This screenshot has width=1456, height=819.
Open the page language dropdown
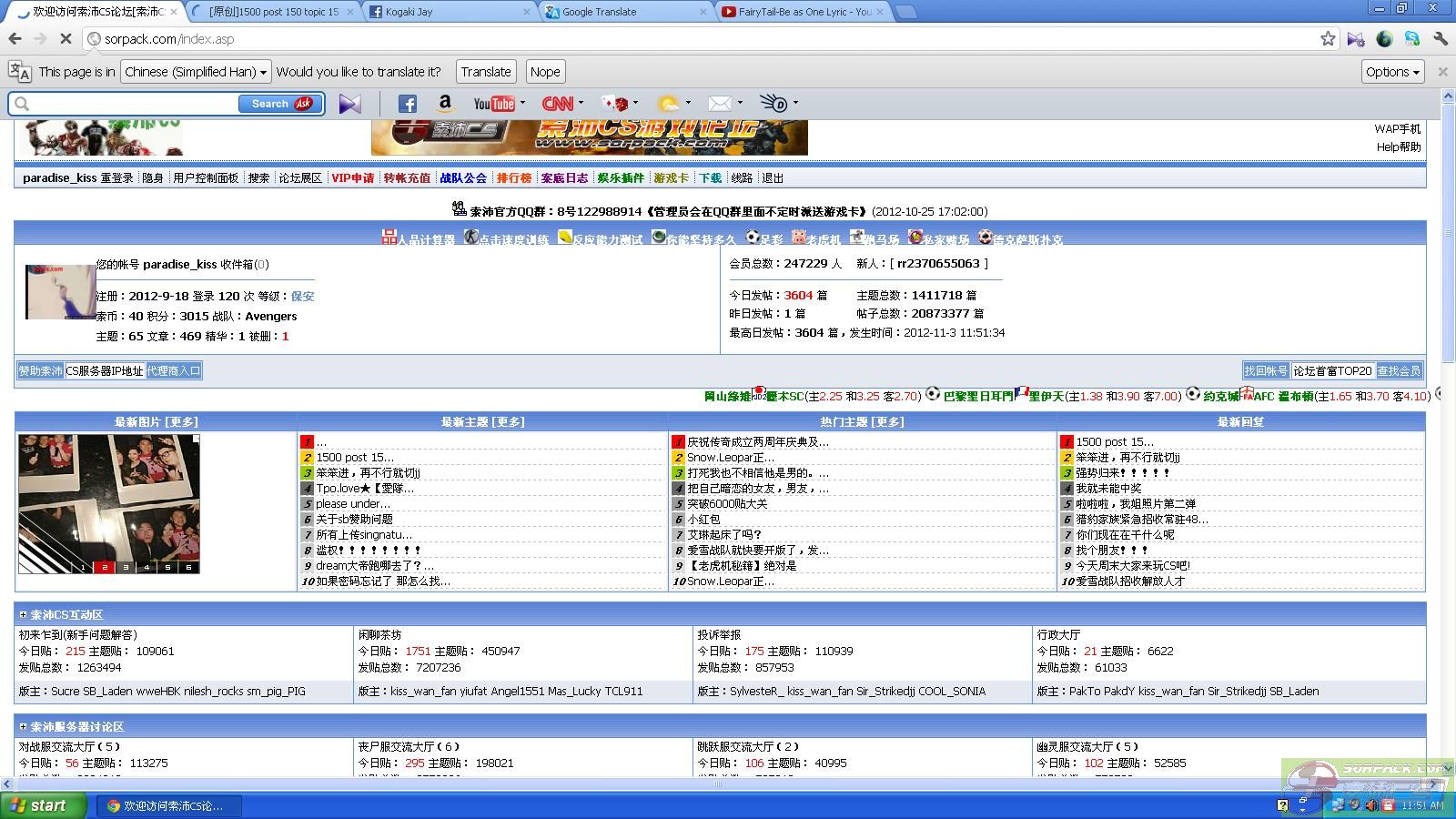196,72
